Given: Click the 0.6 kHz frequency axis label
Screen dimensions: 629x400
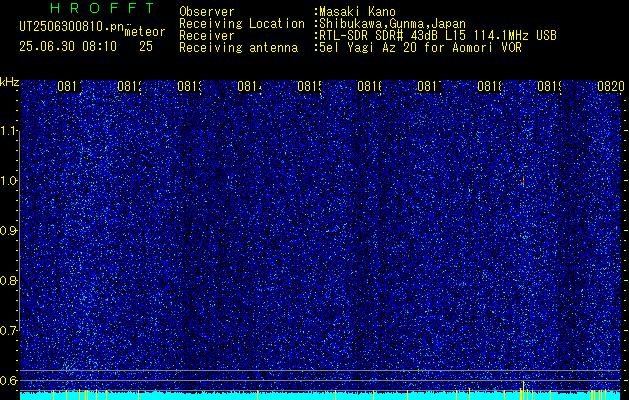Looking at the screenshot, I should (8, 380).
